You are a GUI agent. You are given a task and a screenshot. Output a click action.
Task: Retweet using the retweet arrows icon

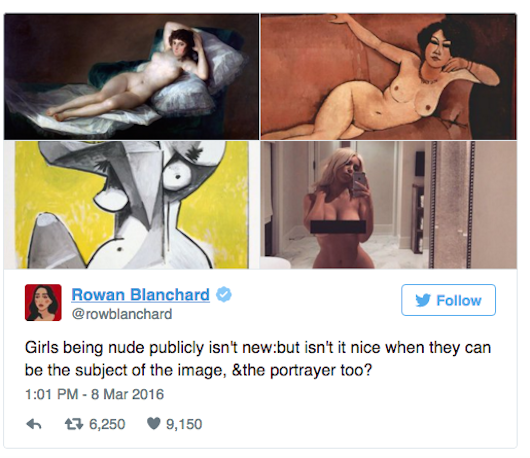[74, 424]
